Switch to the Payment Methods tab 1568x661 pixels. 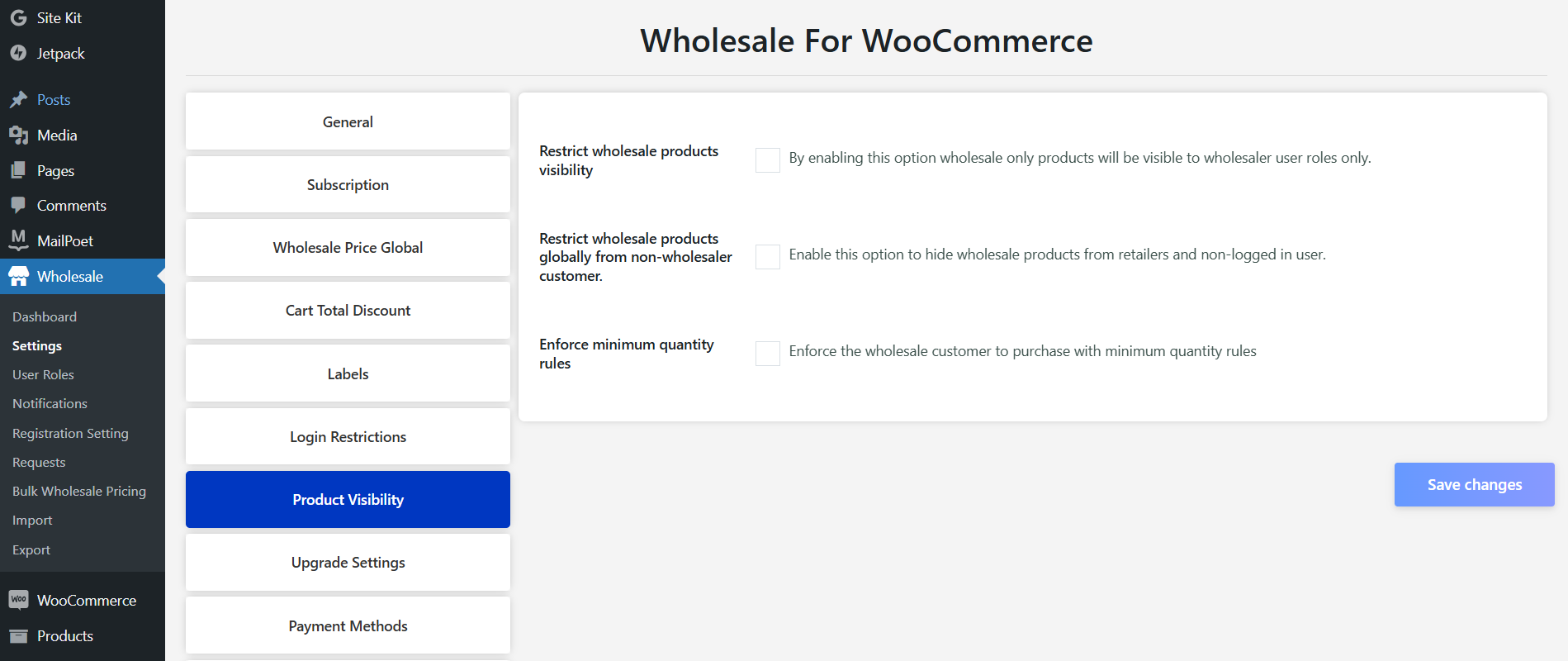click(347, 625)
